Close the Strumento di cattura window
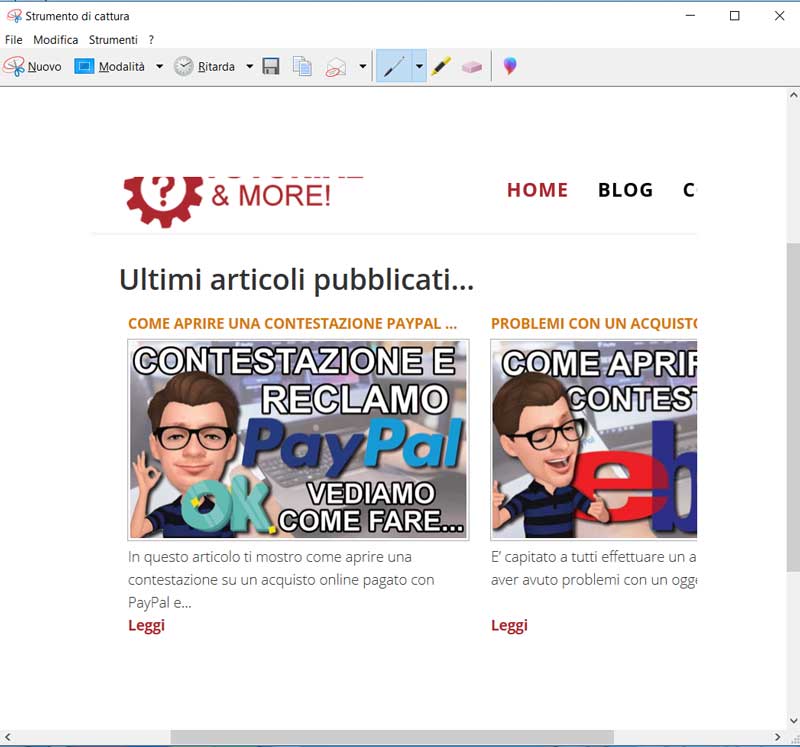The image size is (800, 747). (779, 16)
